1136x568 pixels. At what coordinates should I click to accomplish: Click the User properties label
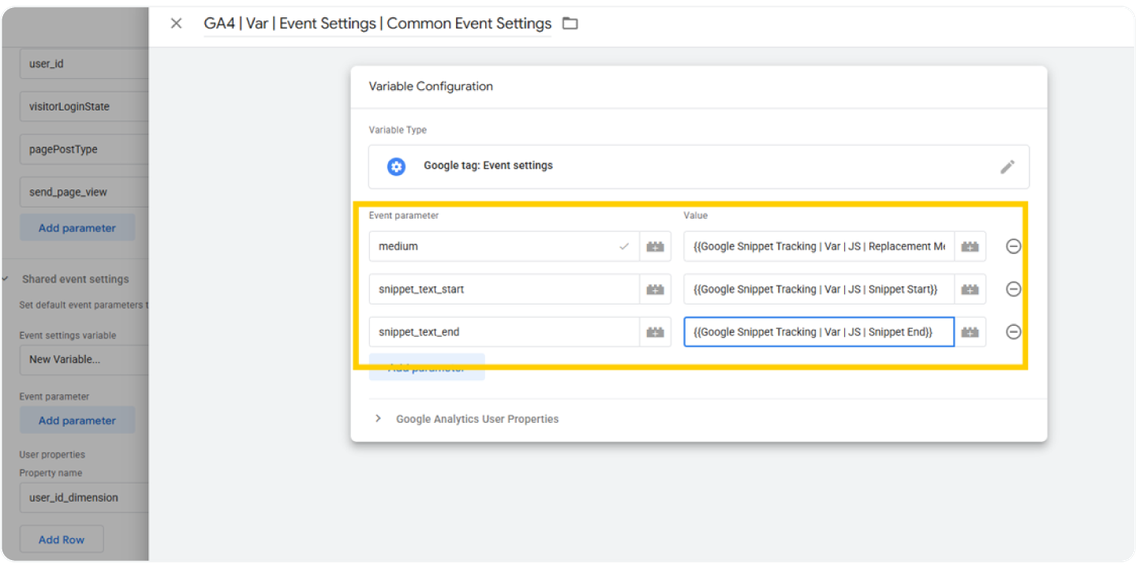[52, 454]
